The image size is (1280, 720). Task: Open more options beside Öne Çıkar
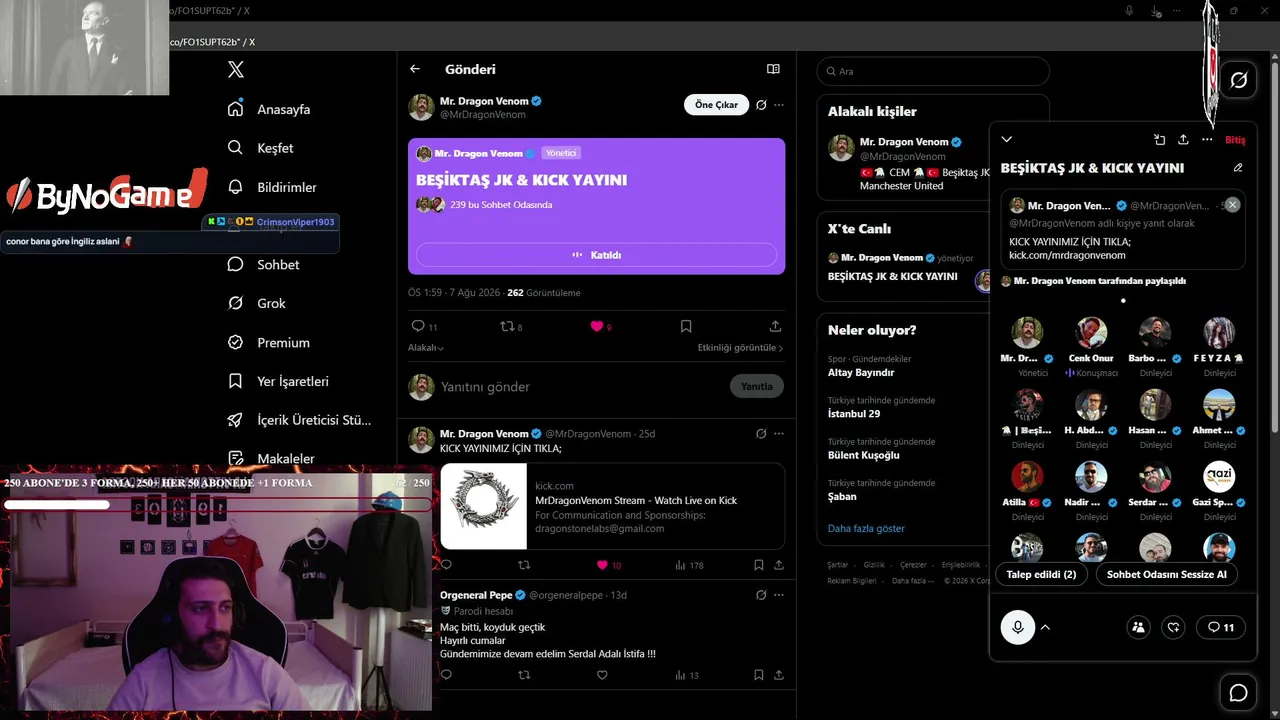779,105
